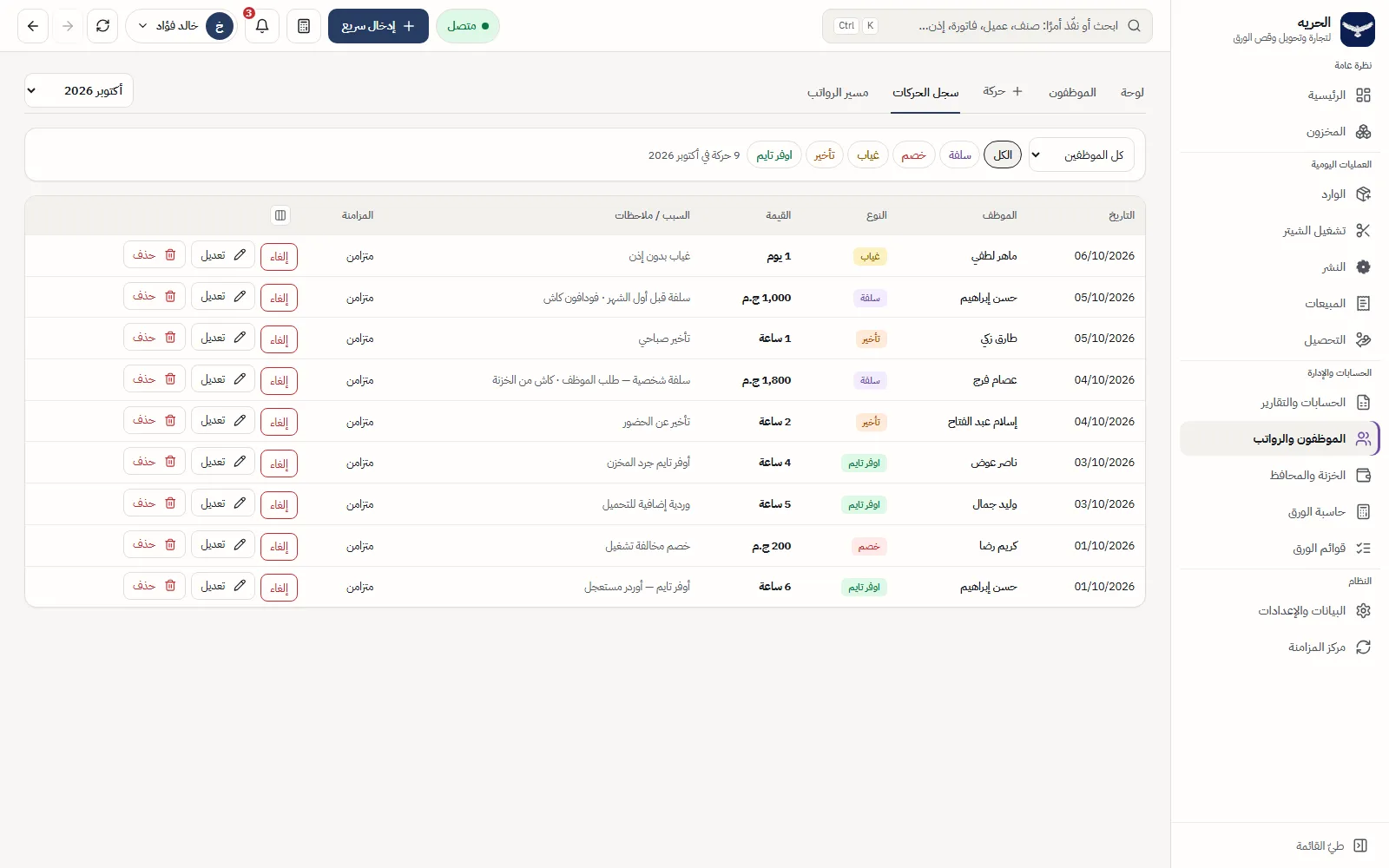Open الحسابات والتقارير reports icon
1389x868 pixels.
click(1363, 403)
